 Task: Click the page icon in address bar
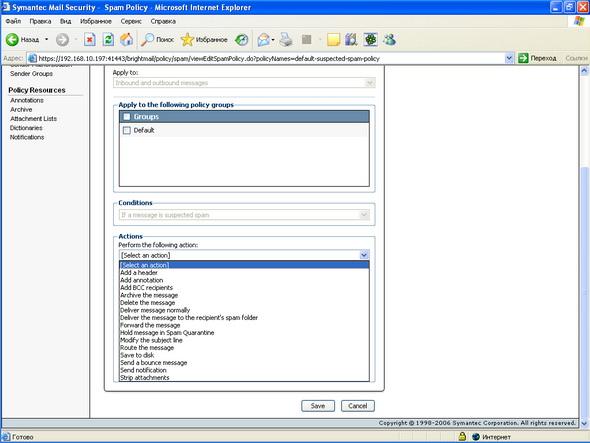33,58
